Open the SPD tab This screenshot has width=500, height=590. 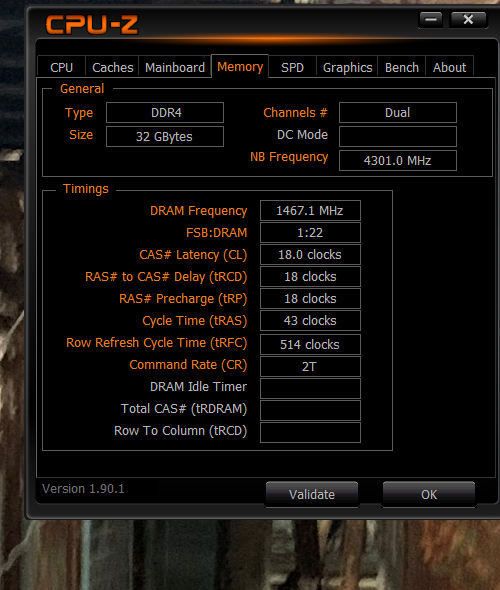[x=292, y=67]
